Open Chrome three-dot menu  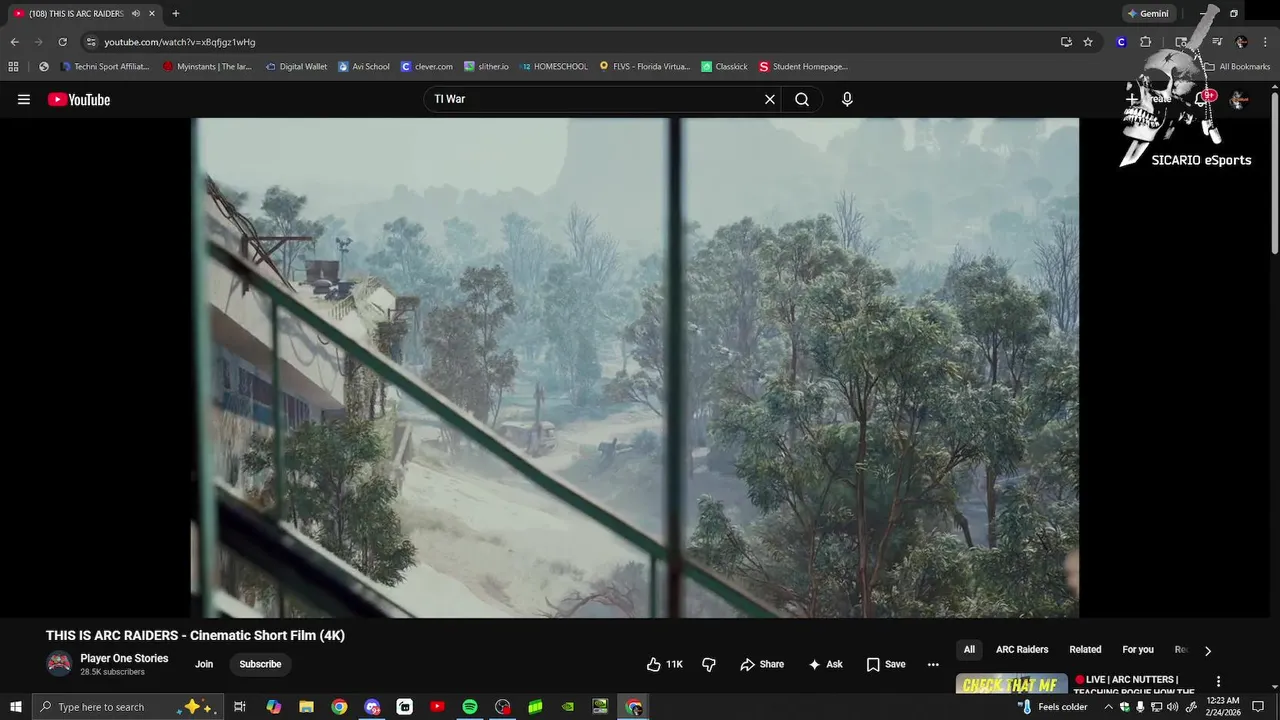point(1265,42)
